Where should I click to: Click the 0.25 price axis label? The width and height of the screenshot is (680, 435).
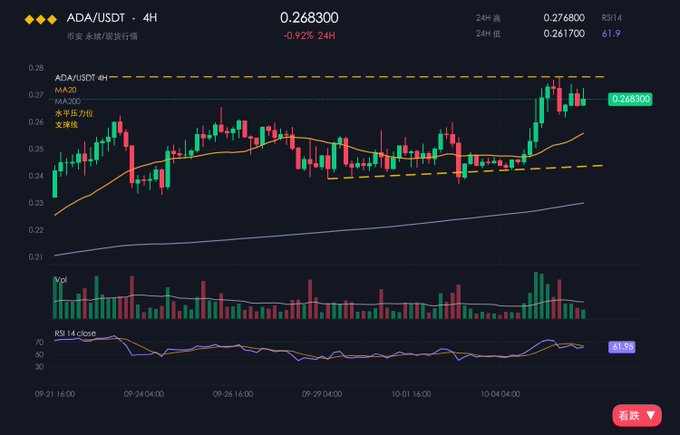click(36, 149)
